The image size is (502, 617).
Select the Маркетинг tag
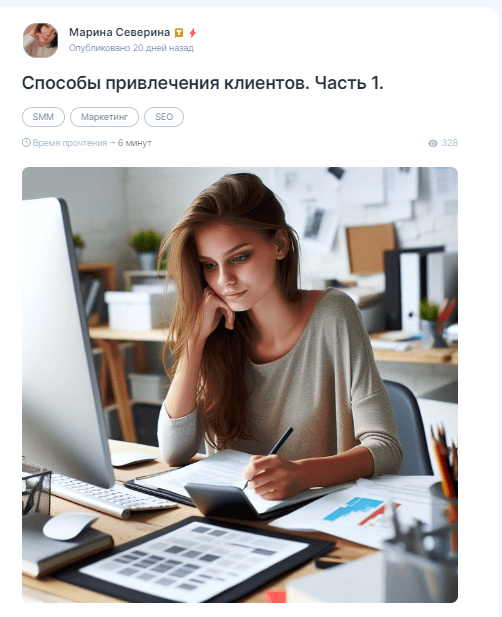pos(104,117)
